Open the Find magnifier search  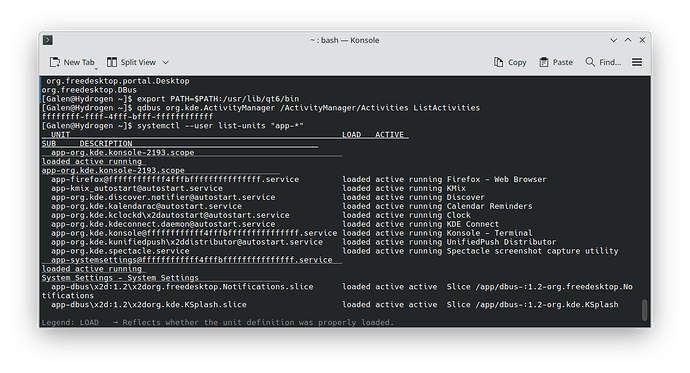(590, 62)
